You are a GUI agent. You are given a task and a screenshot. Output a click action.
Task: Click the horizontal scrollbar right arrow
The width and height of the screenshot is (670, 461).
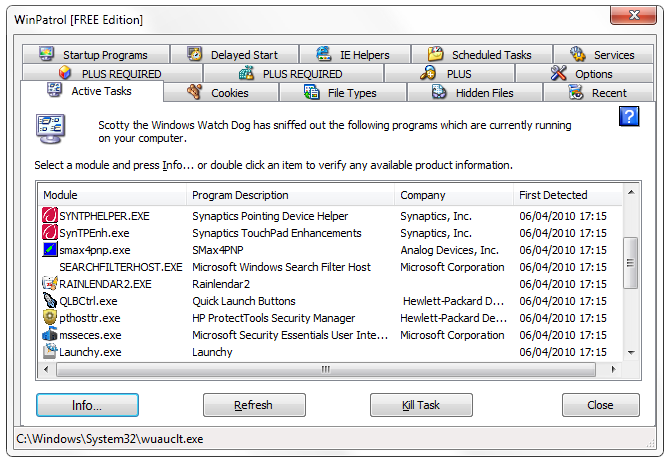click(x=614, y=369)
